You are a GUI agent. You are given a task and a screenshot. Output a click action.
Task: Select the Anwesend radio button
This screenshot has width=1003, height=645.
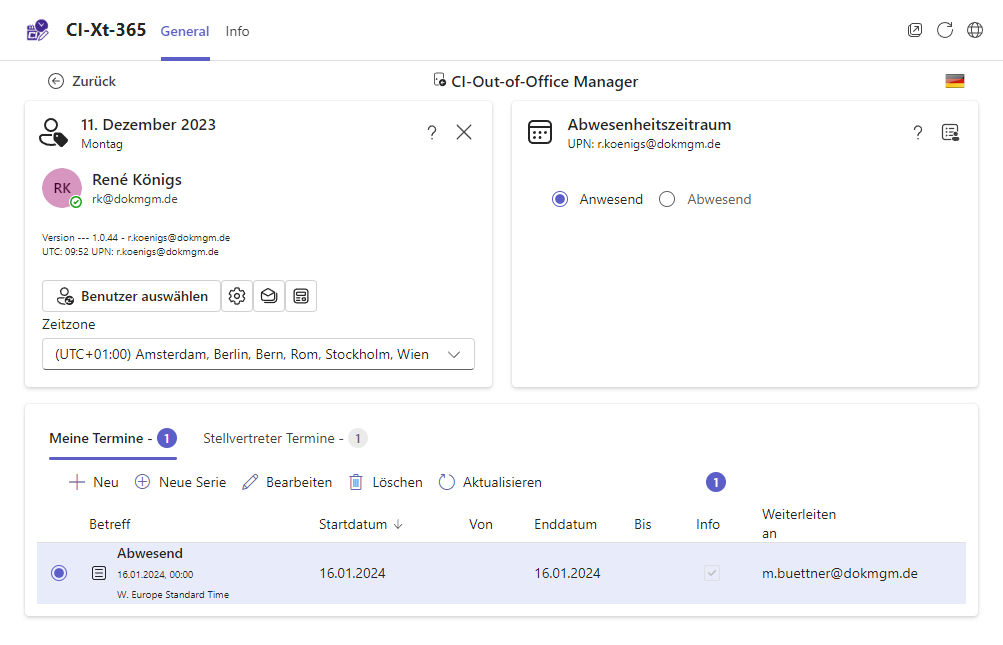(x=560, y=199)
